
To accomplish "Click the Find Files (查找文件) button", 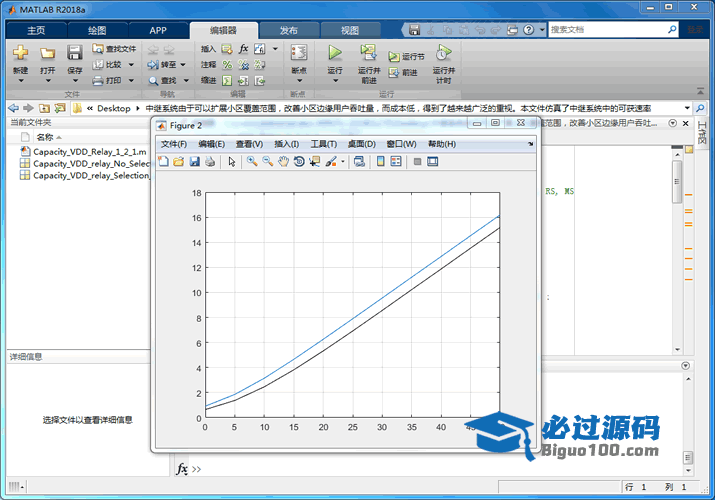I will pos(114,48).
